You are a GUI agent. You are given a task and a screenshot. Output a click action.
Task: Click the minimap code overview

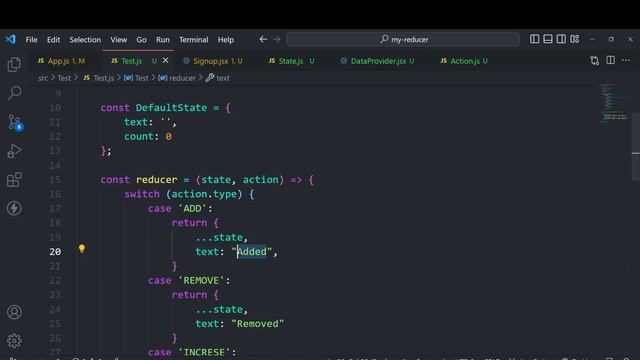pos(614,103)
